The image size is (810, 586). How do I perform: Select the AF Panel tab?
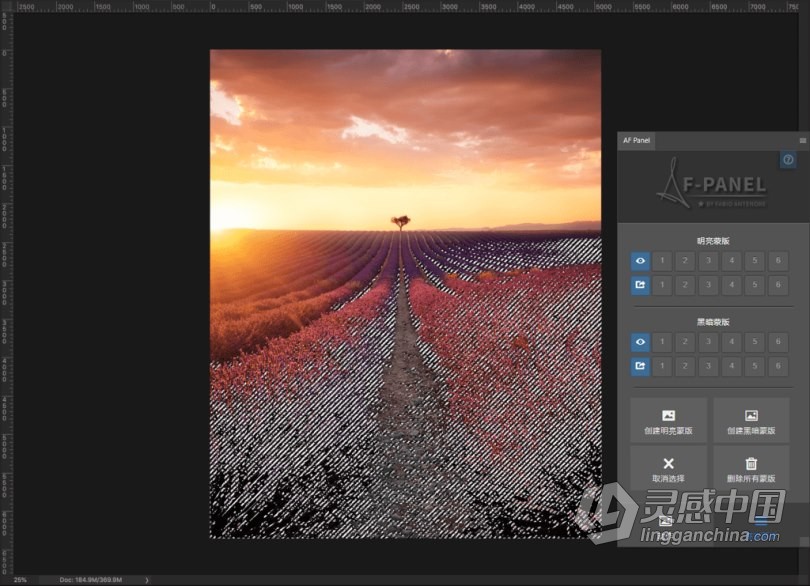tap(636, 141)
